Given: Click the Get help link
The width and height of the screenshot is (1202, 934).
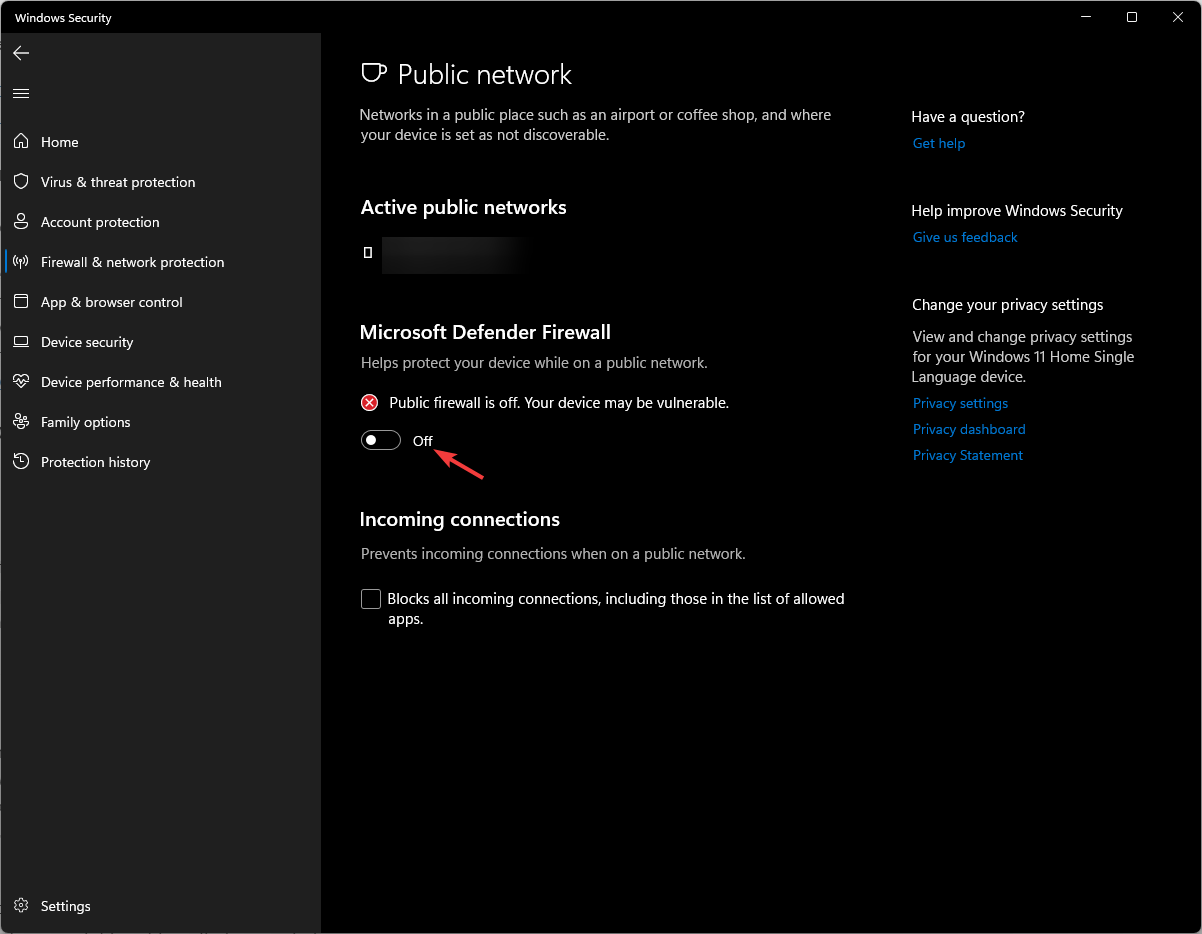Looking at the screenshot, I should click(x=939, y=143).
